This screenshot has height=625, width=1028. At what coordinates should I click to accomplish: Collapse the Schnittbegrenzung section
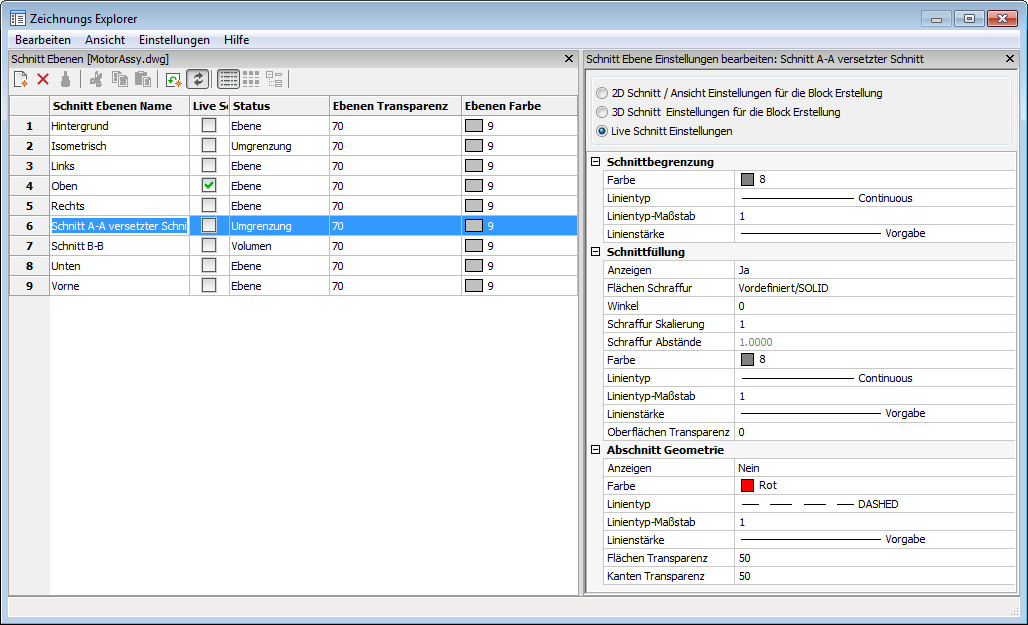click(596, 162)
